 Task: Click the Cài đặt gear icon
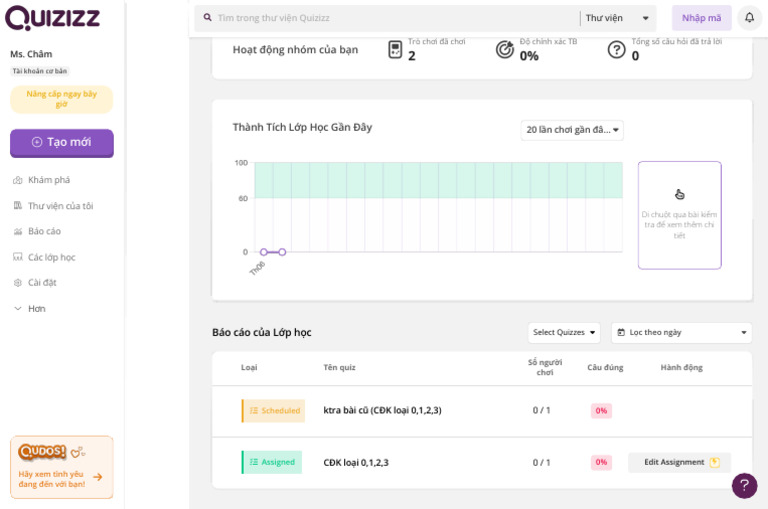coord(18,283)
